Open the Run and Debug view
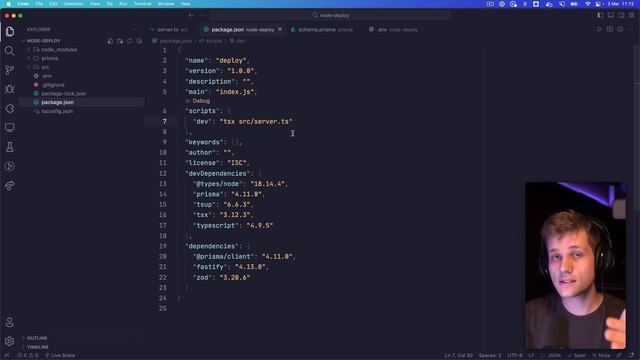The width and height of the screenshot is (640, 360). (x=10, y=89)
